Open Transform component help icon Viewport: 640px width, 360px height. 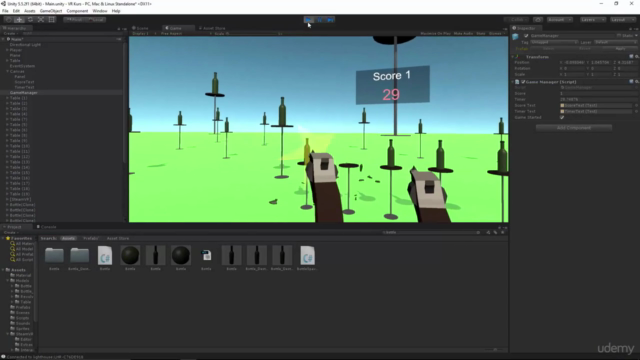click(631, 57)
